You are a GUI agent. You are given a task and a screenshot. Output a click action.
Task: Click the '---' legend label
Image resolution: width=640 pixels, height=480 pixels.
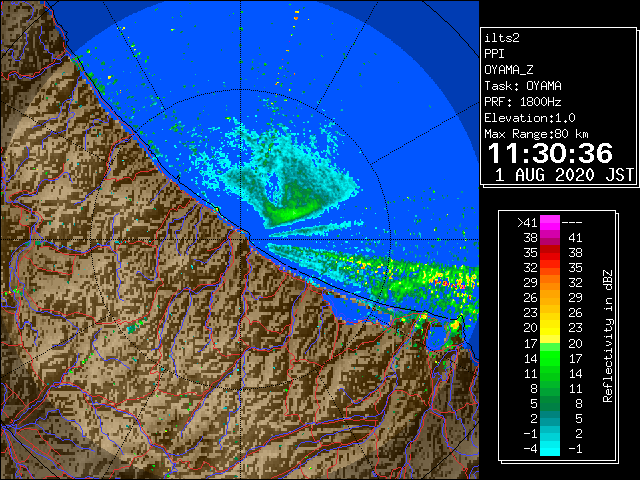coord(572,222)
